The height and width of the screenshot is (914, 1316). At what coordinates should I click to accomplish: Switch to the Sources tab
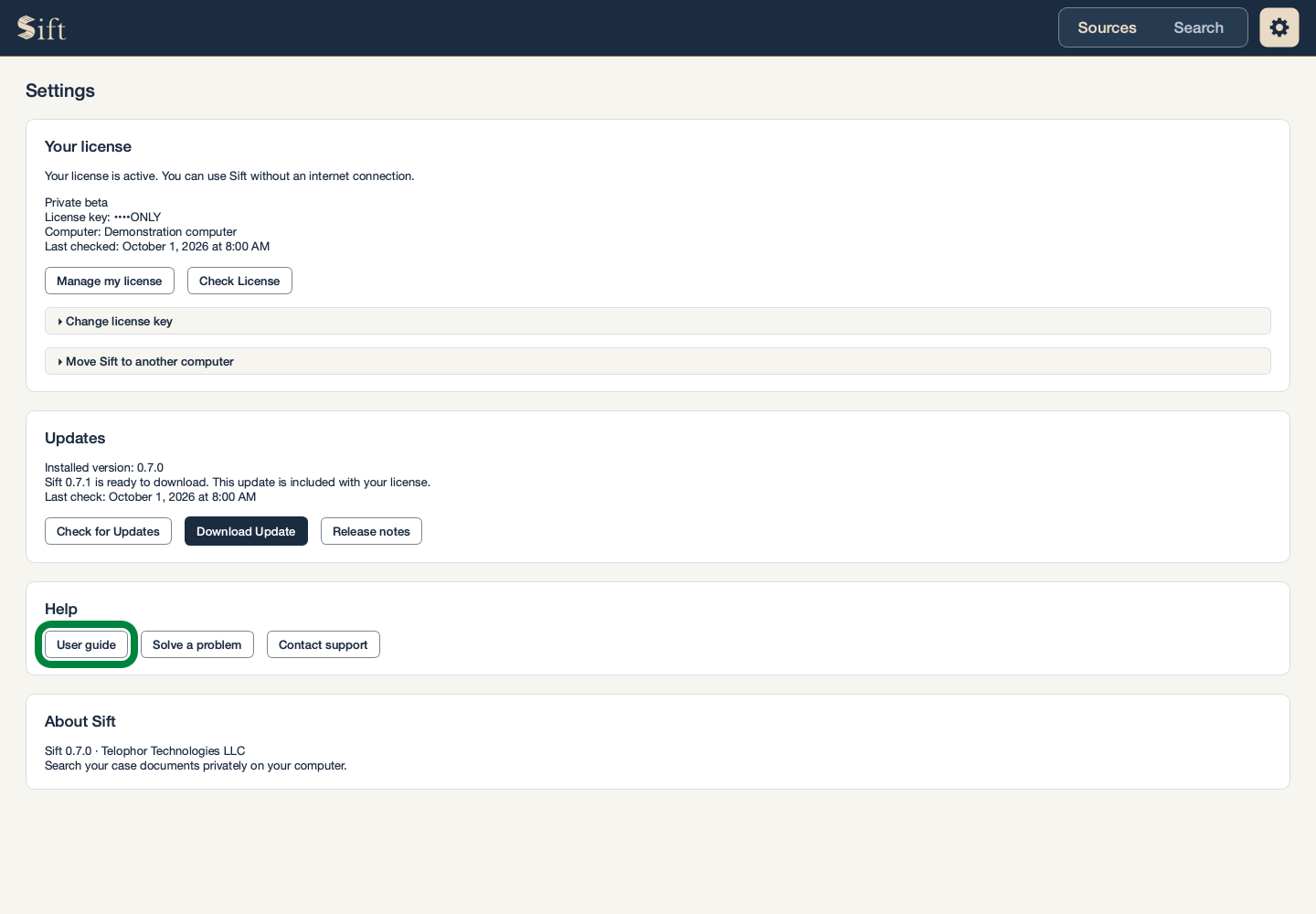1107,27
